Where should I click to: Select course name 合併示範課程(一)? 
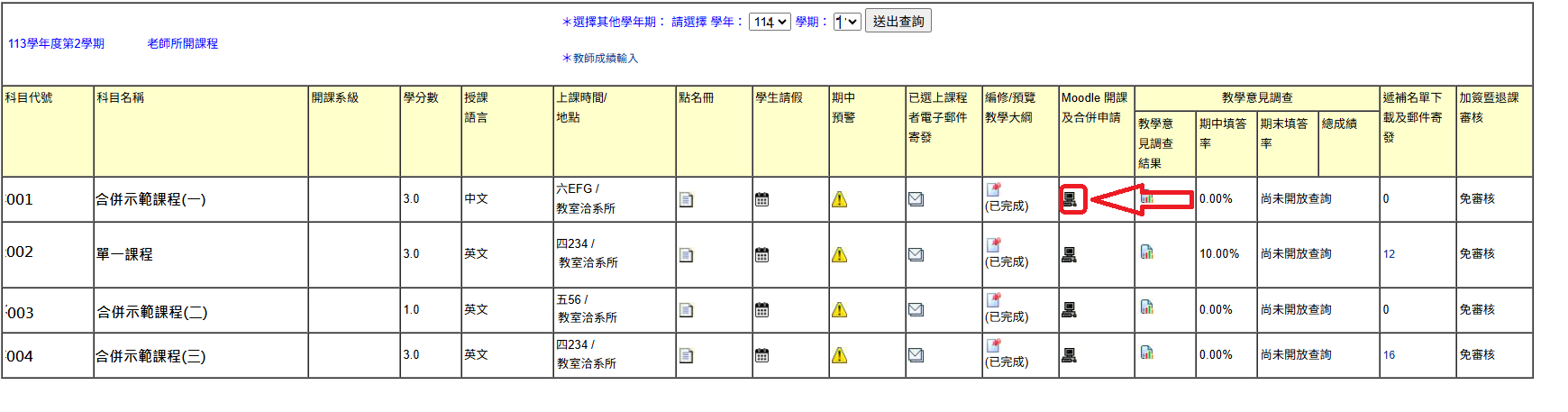150,200
